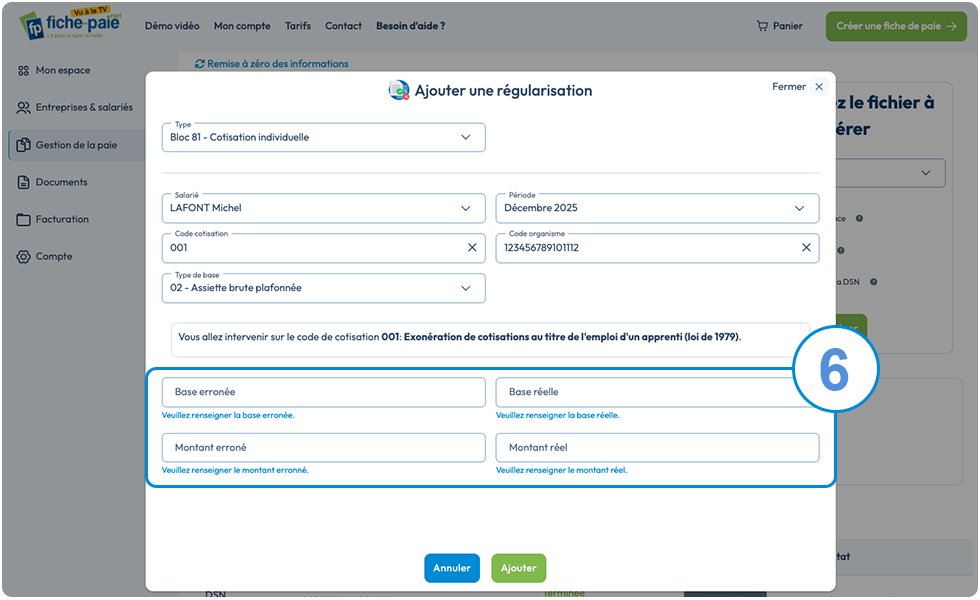The width and height of the screenshot is (980, 600).
Task: Expand the Période dropdown showing Décembre 2025
Action: pyautogui.click(x=657, y=208)
